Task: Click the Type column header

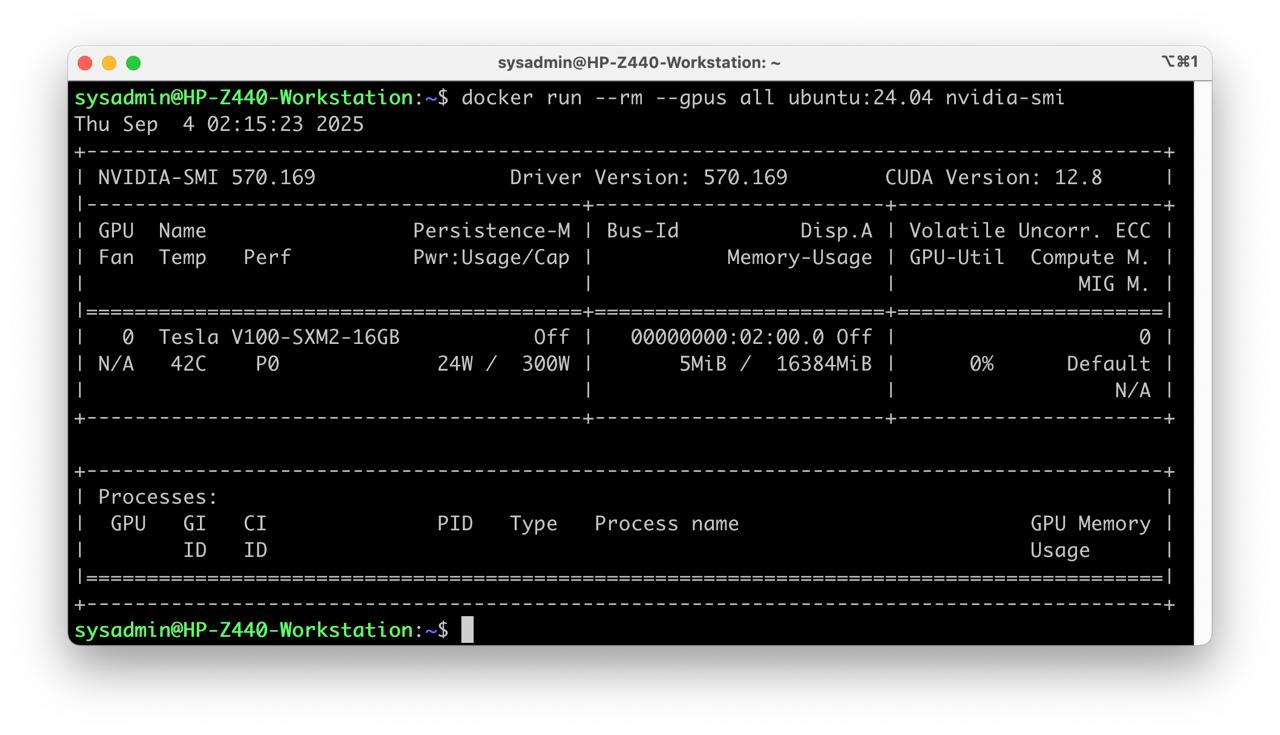Action: (533, 524)
